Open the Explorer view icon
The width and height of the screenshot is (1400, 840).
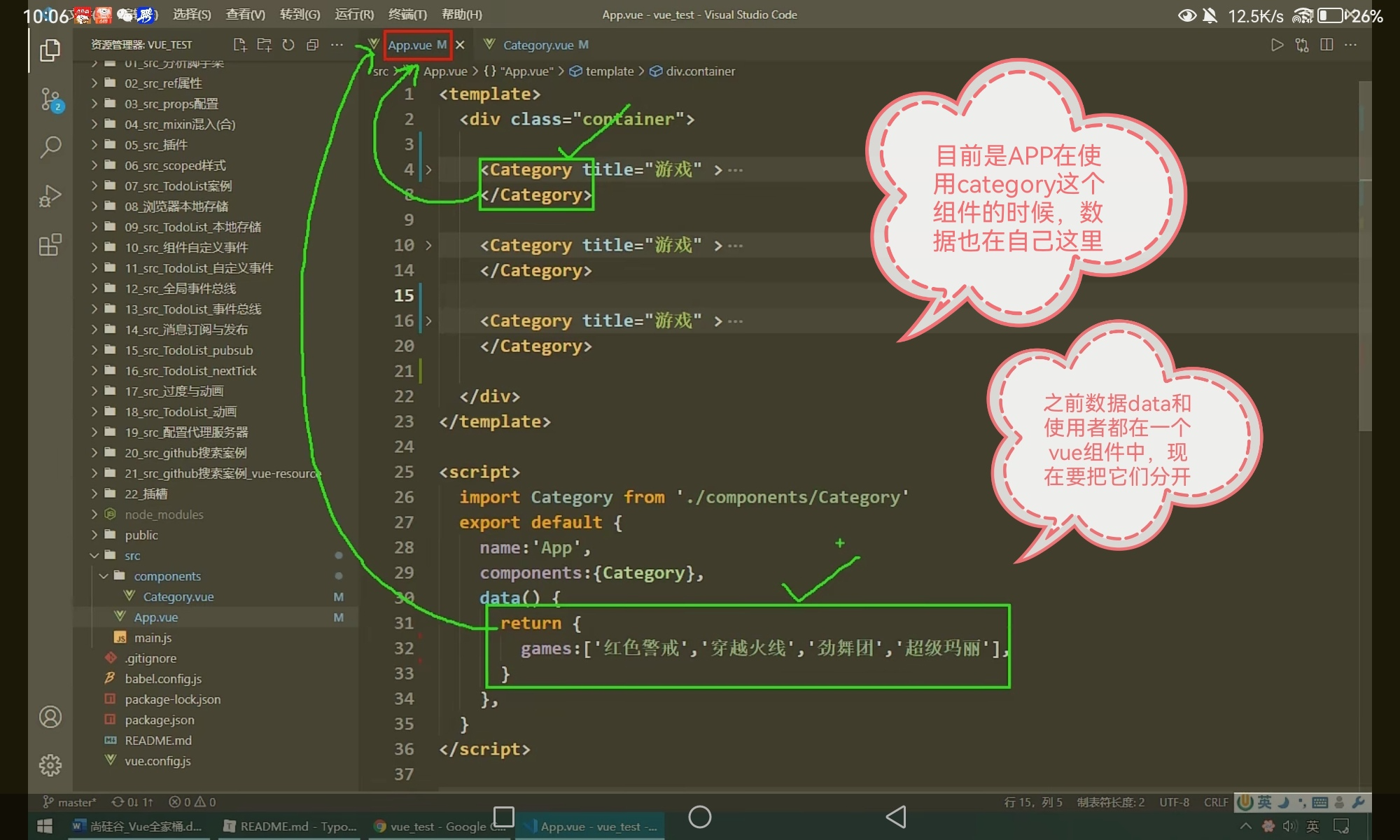[x=50, y=50]
